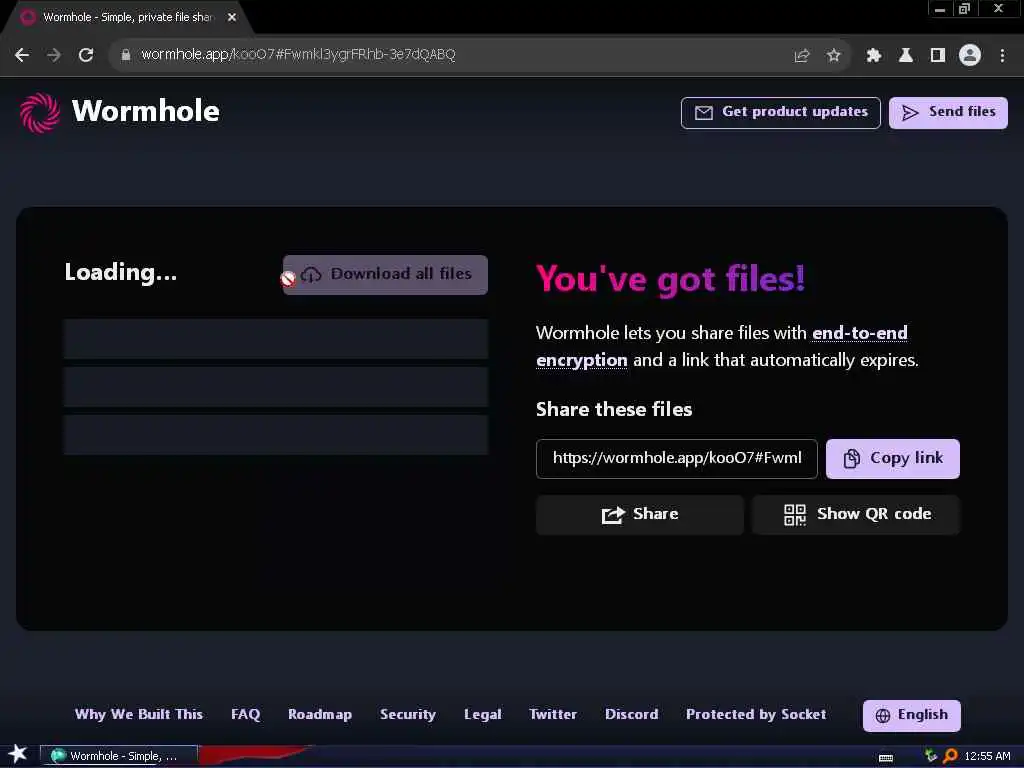
Task: Select Wormhole taskbar window entry
Action: point(120,756)
